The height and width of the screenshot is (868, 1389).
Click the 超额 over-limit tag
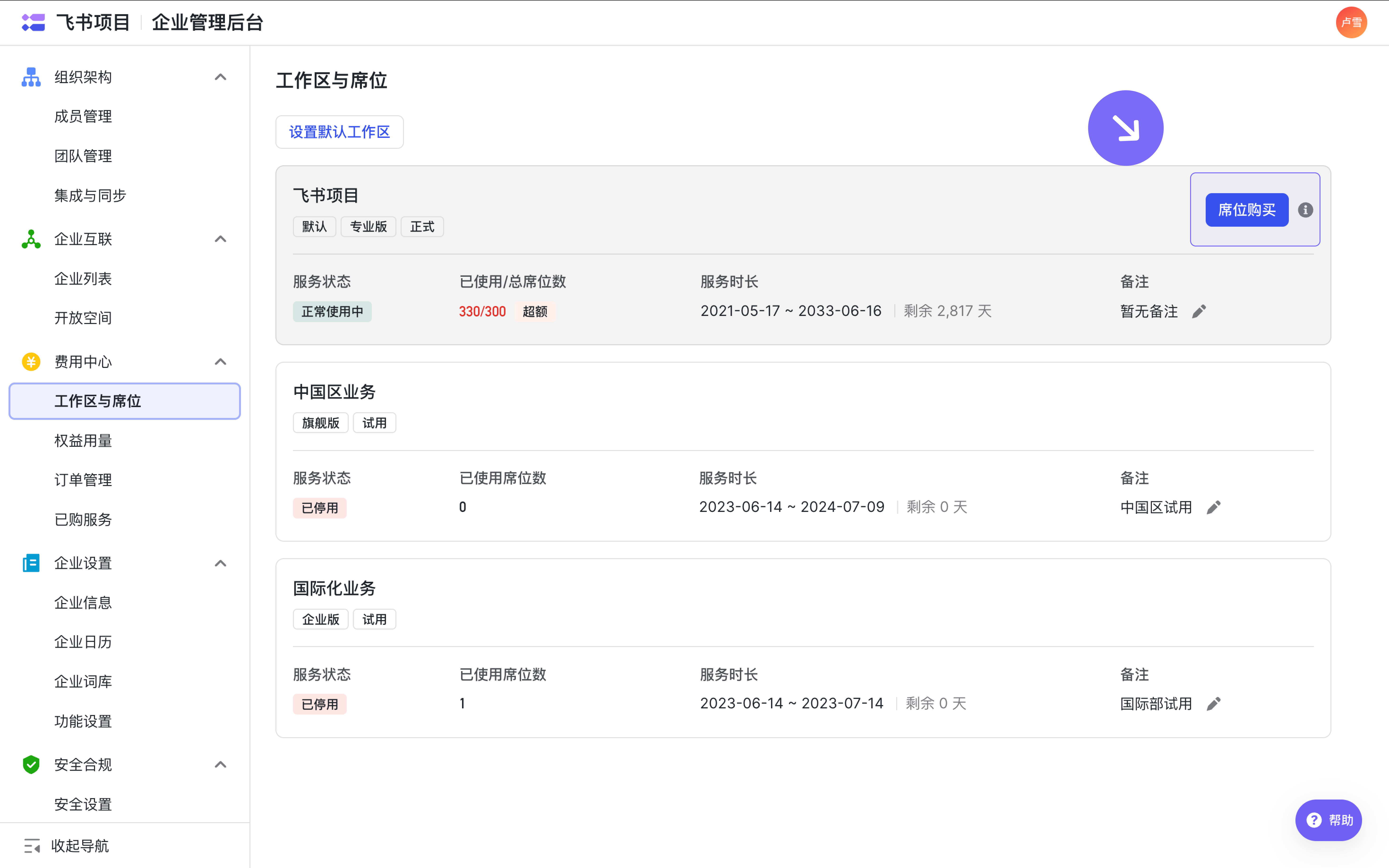pos(535,312)
